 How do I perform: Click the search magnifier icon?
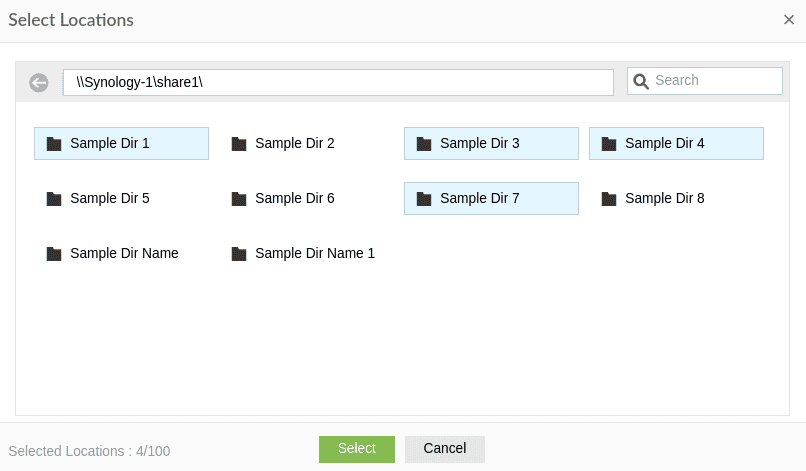[642, 81]
